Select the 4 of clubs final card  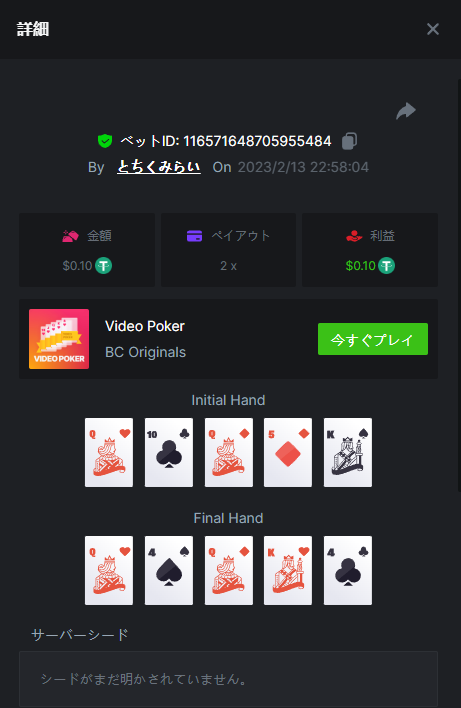(x=348, y=570)
